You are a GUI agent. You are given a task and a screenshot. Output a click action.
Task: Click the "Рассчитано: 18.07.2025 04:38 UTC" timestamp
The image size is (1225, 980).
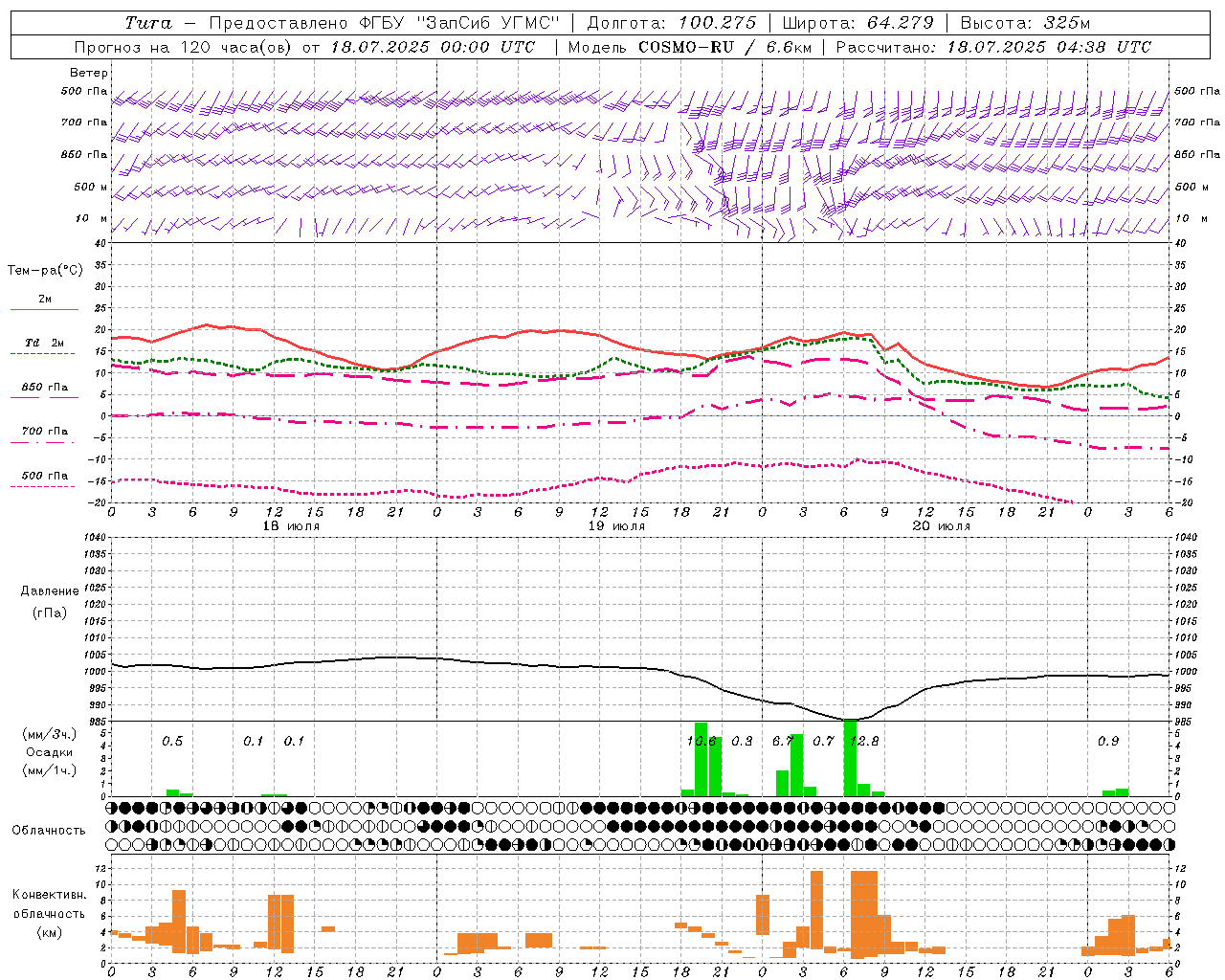click(x=993, y=47)
